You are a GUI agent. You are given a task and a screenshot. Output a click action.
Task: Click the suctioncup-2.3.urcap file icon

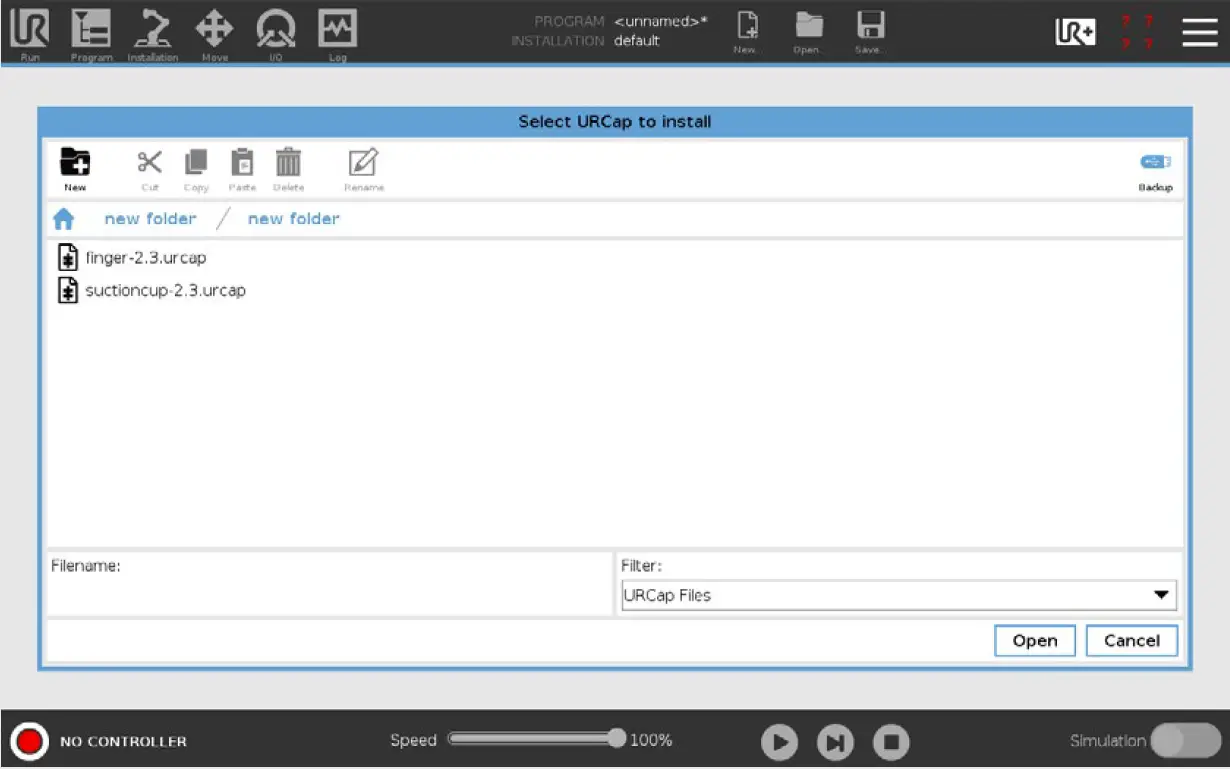68,291
